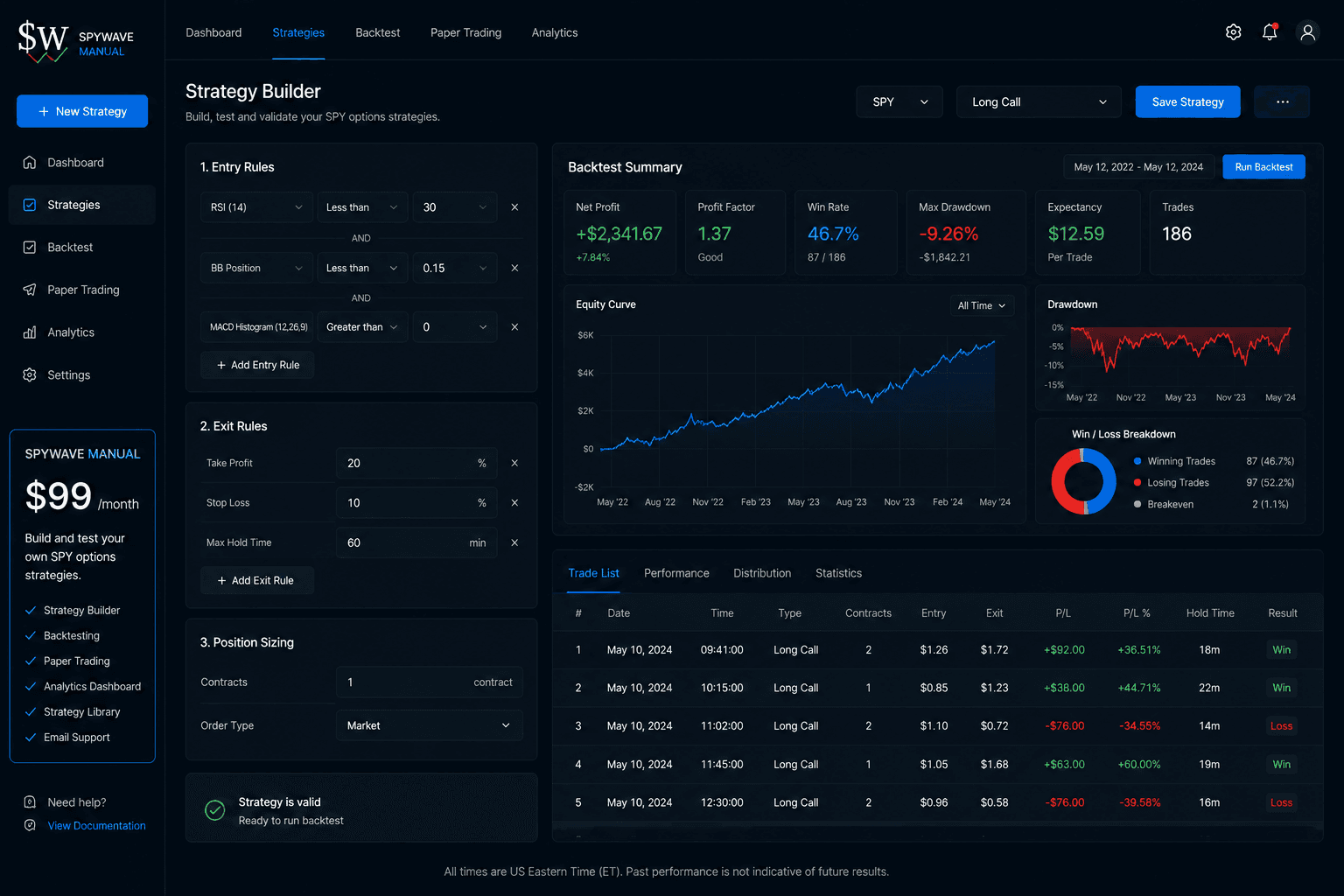
Task: Open the Greater than operator dropdown
Action: pyautogui.click(x=362, y=327)
